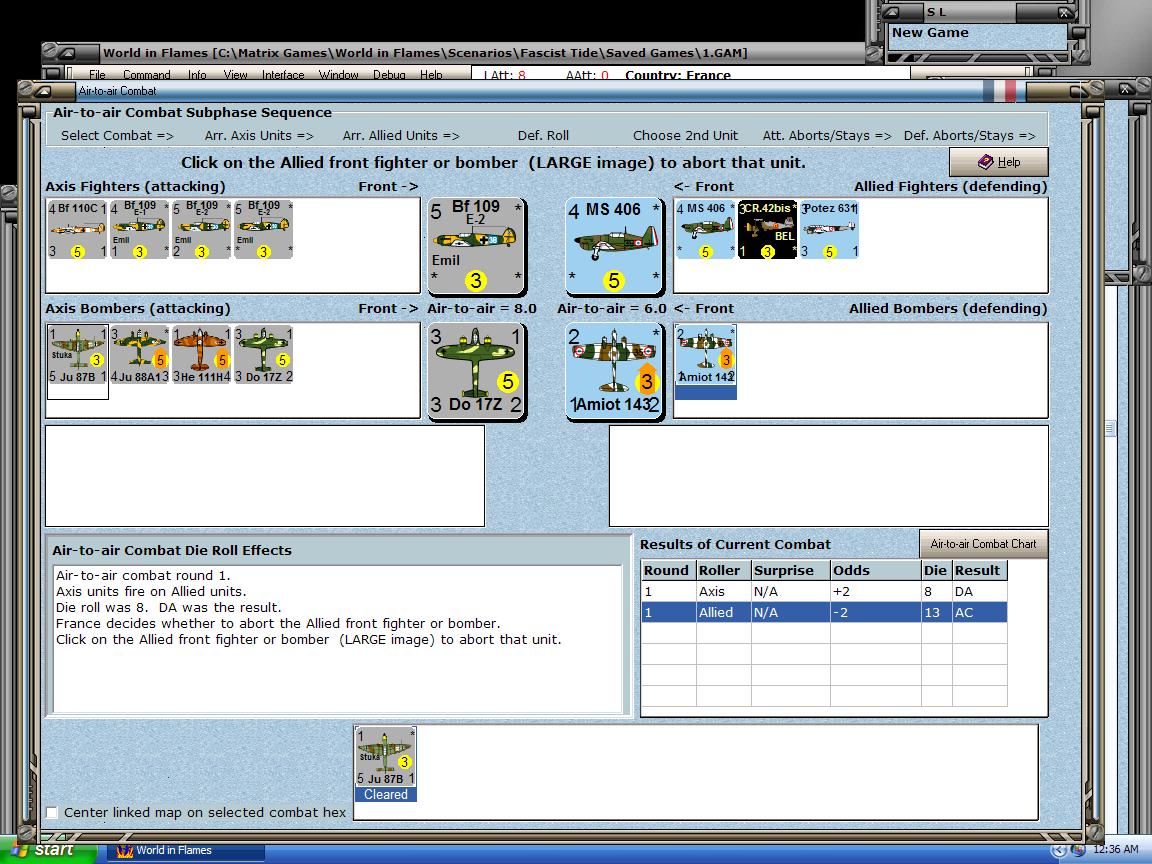Abort the large MS 406 Allied front fighter
Viewport: 1152px width, 864px height.
(x=614, y=245)
